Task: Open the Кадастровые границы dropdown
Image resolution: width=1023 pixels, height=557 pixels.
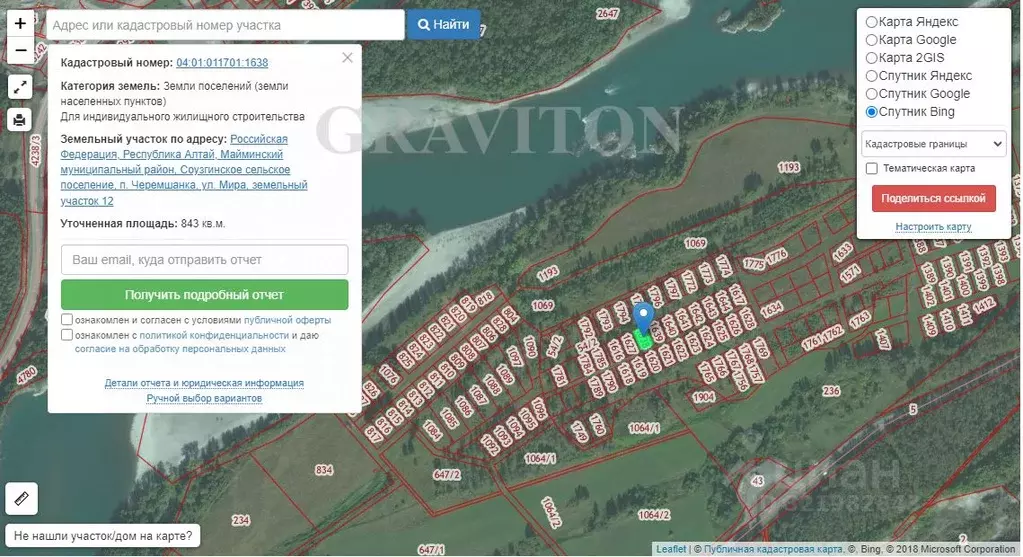Action: pyautogui.click(x=934, y=144)
